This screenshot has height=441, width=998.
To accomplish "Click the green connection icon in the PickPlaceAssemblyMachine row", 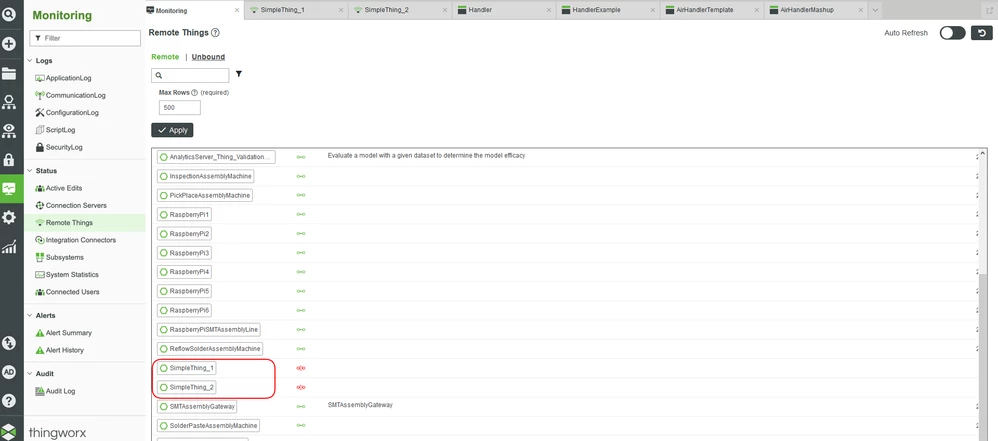I will 301,195.
